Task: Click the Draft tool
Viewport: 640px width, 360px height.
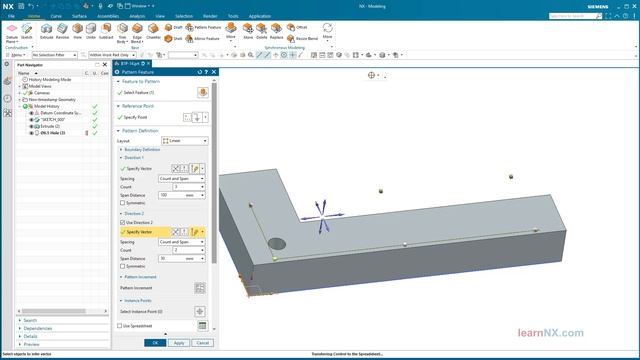Action: [x=173, y=27]
